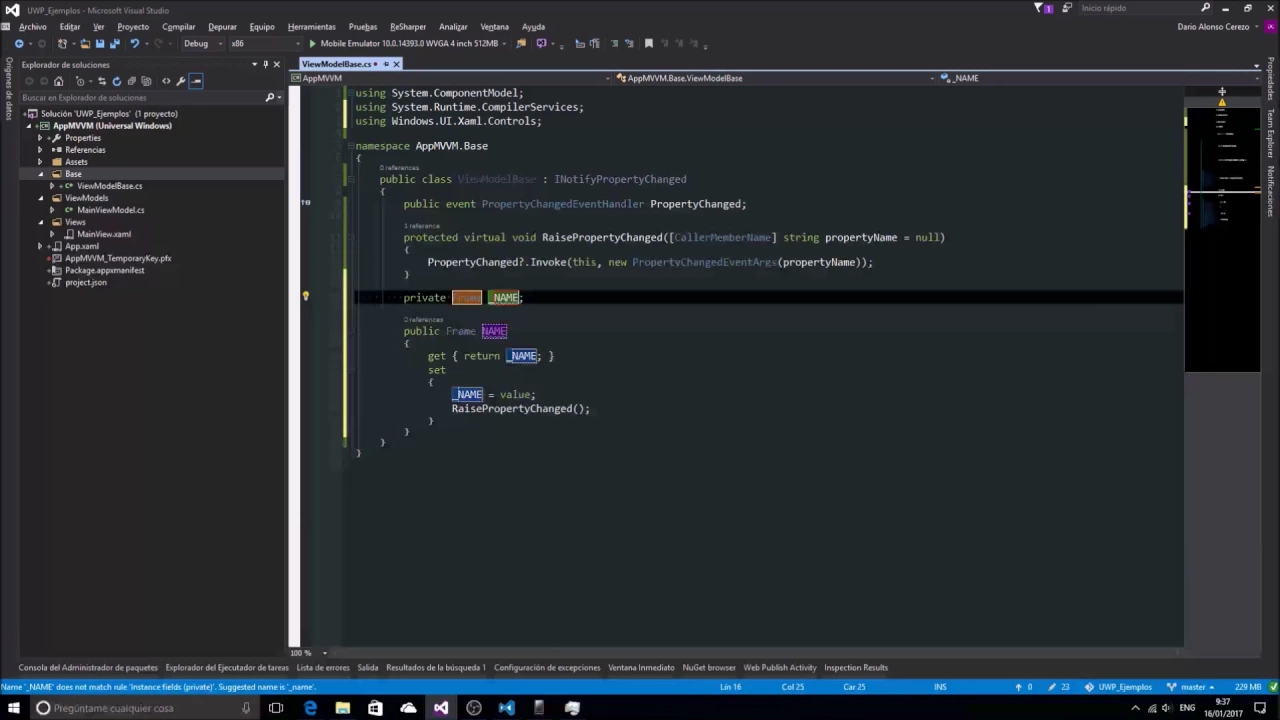Viewport: 1280px width, 720px height.
Task: Open Consola del Administrador de paquetes tab
Action: pos(88,668)
